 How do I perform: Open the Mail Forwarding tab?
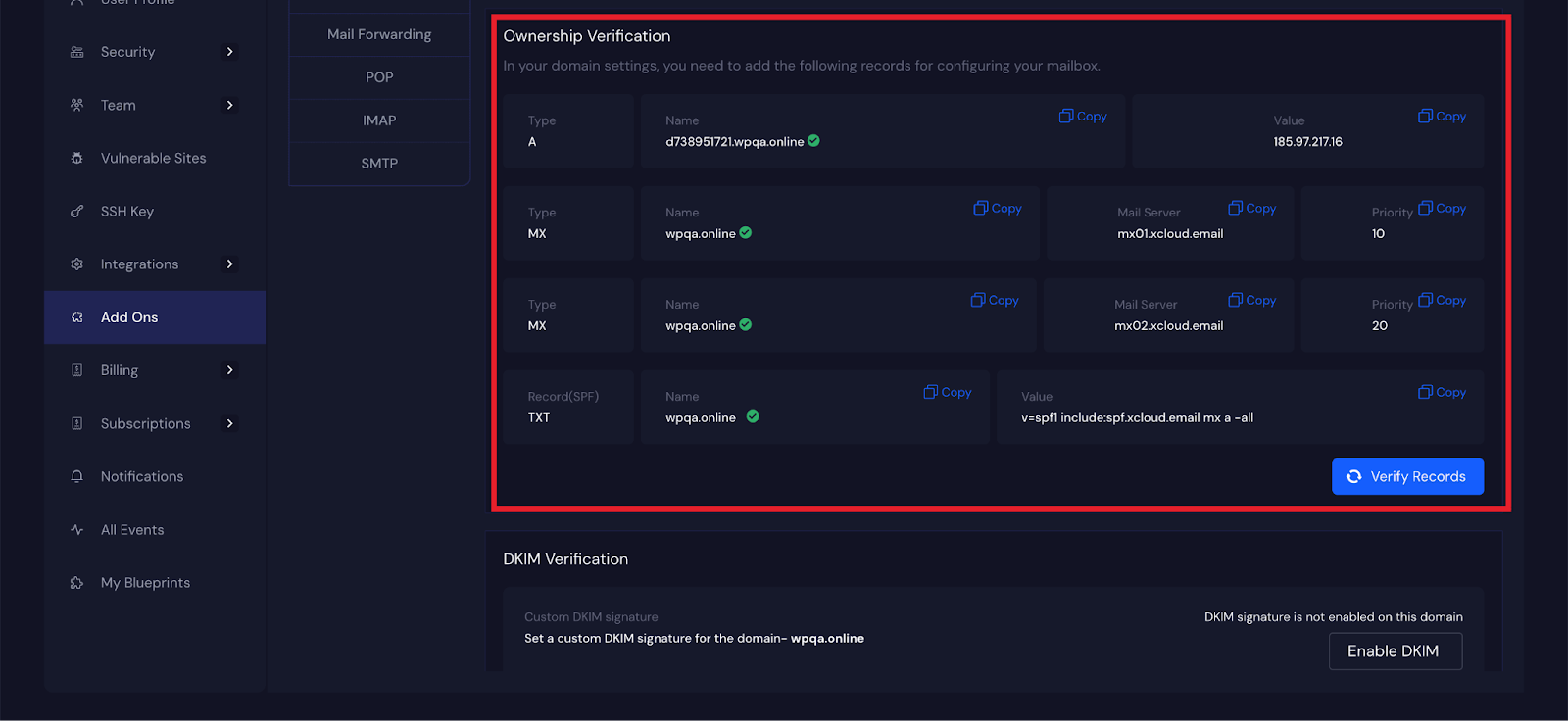click(379, 34)
